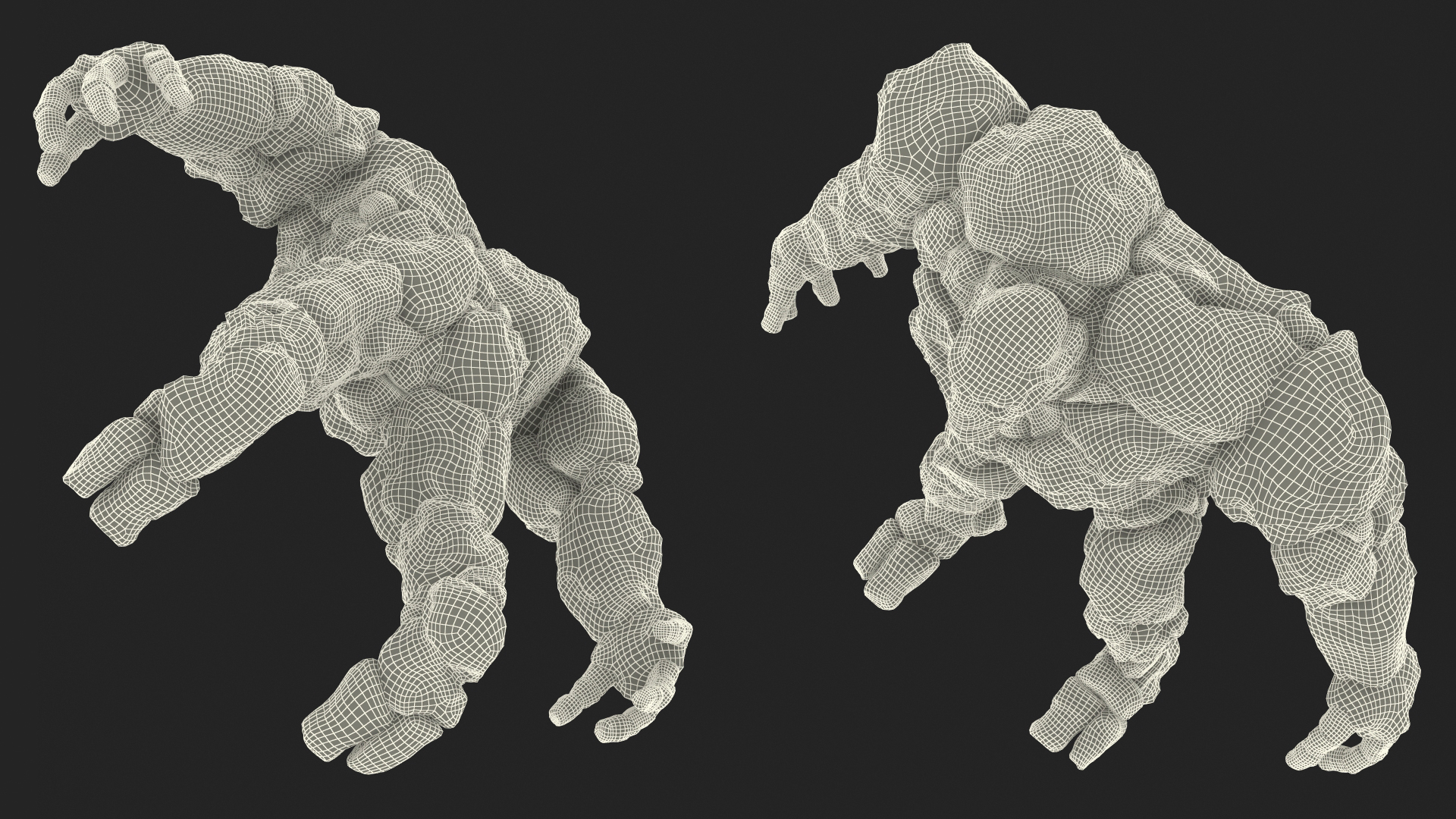The width and height of the screenshot is (1456, 819).
Task: Click the dark background between the two models
Action: tap(728, 455)
